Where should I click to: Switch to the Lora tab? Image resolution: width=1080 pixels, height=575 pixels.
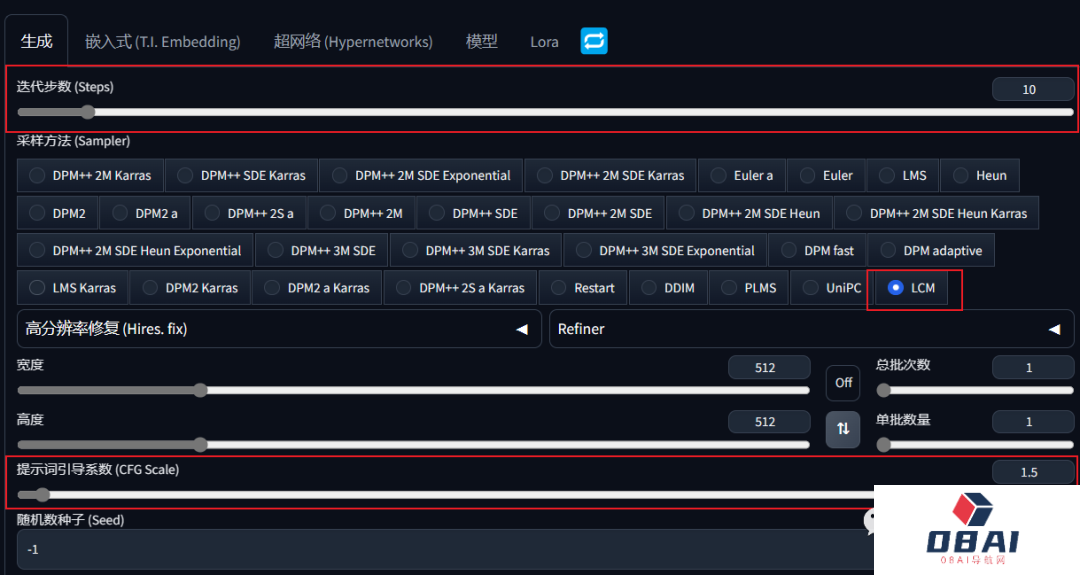[x=544, y=42]
